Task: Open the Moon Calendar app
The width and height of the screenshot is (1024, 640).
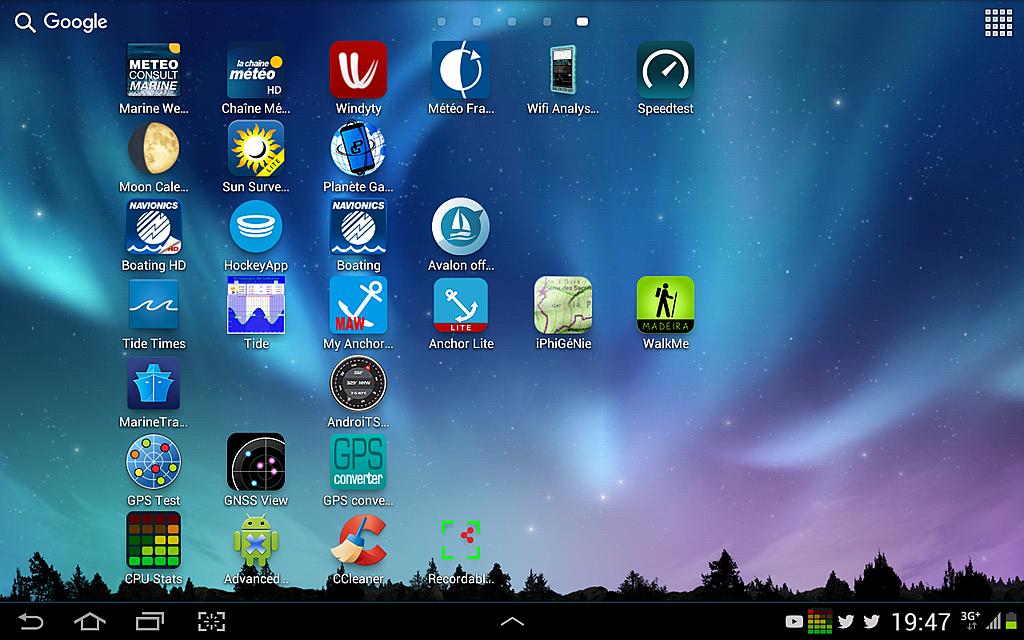Action: [153, 149]
